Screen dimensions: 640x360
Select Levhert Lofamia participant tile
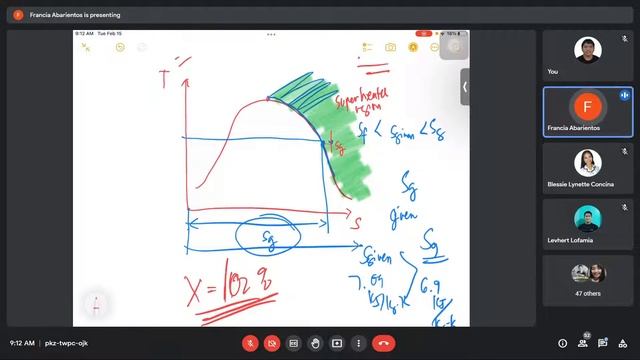[x=588, y=224]
